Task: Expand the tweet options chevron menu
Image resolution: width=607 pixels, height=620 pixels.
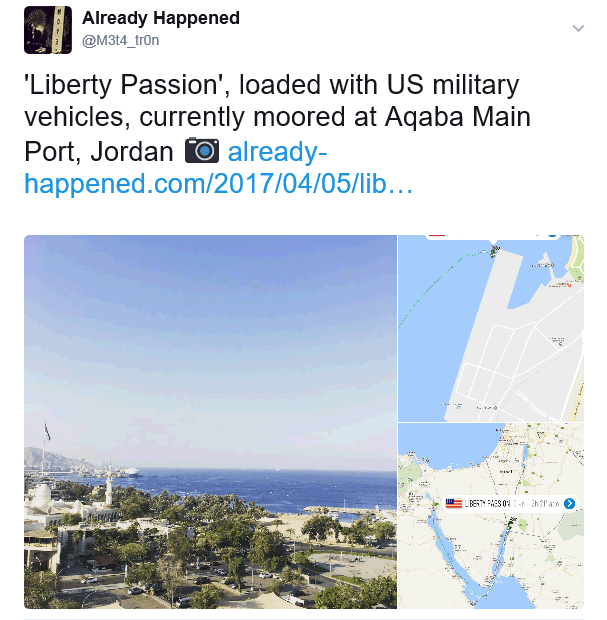Action: (578, 28)
